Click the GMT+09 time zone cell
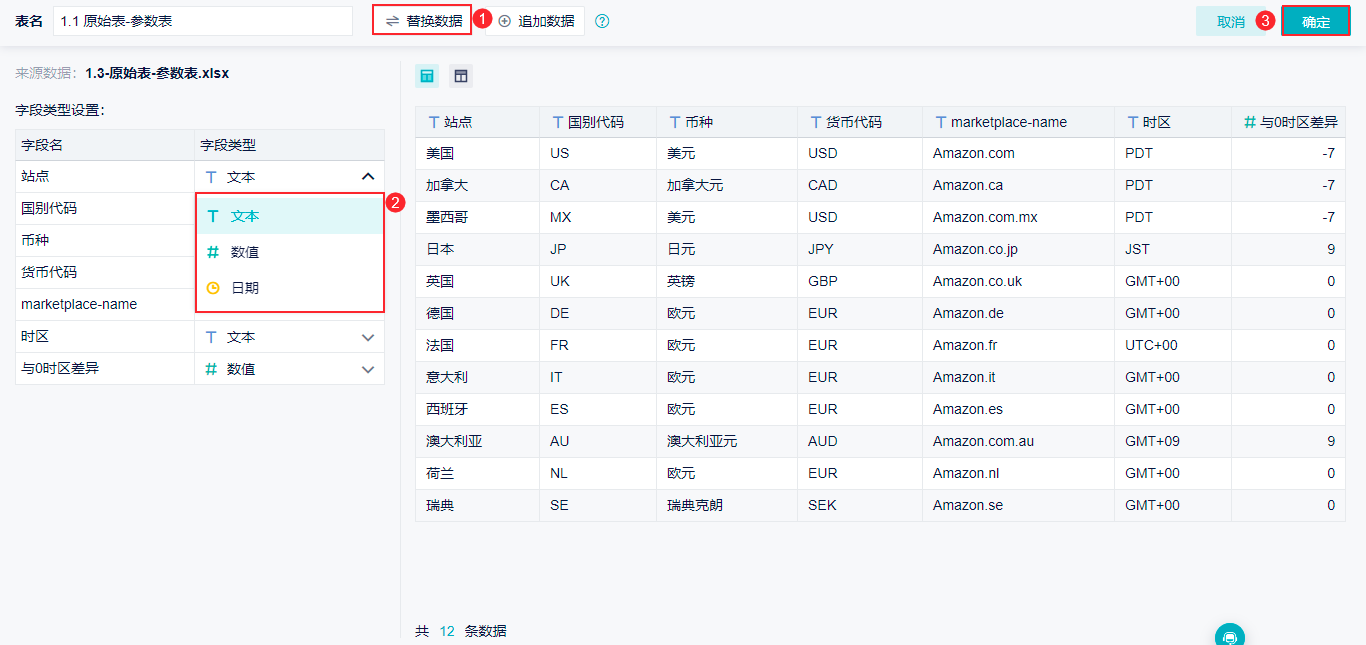This screenshot has height=645, width=1366. (x=1173, y=441)
